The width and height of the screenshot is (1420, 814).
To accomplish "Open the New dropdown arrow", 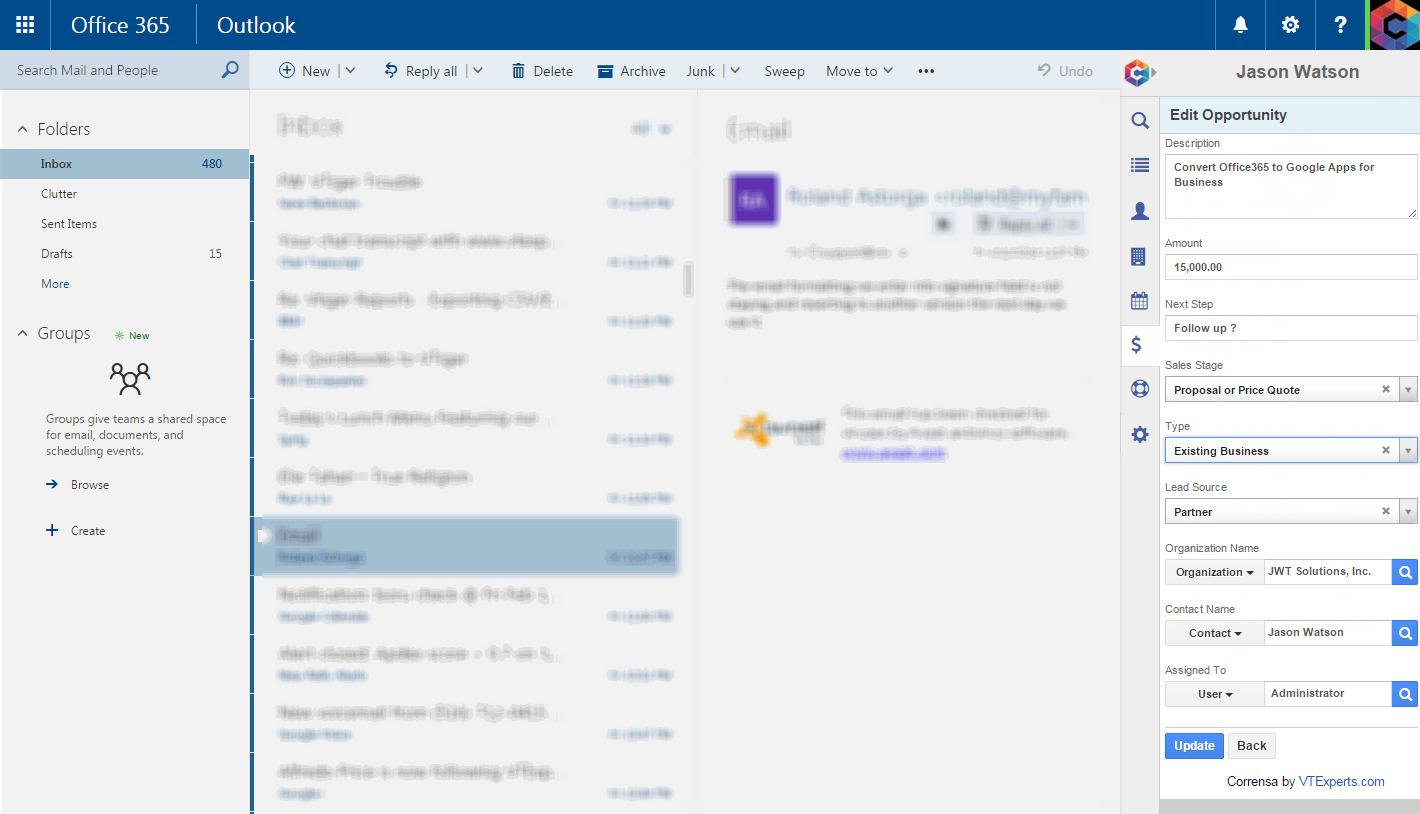I will [350, 71].
